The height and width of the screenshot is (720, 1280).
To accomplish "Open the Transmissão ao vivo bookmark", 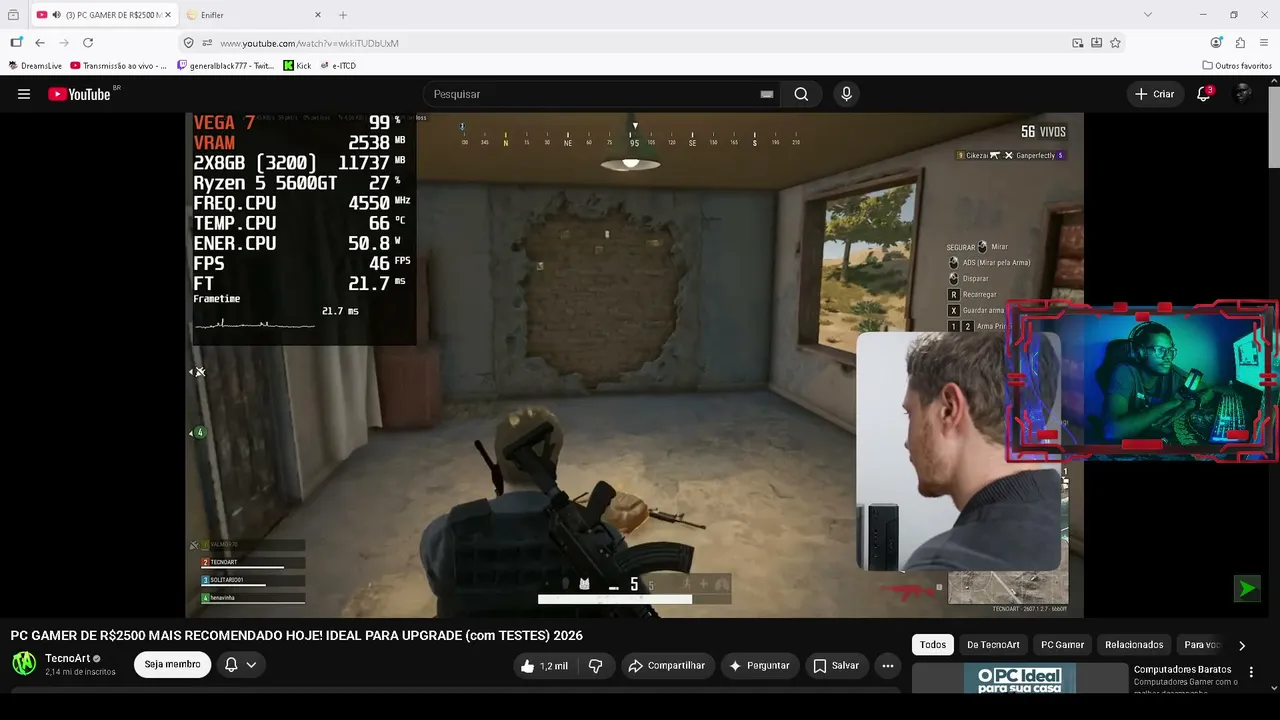I will pyautogui.click(x=119, y=66).
